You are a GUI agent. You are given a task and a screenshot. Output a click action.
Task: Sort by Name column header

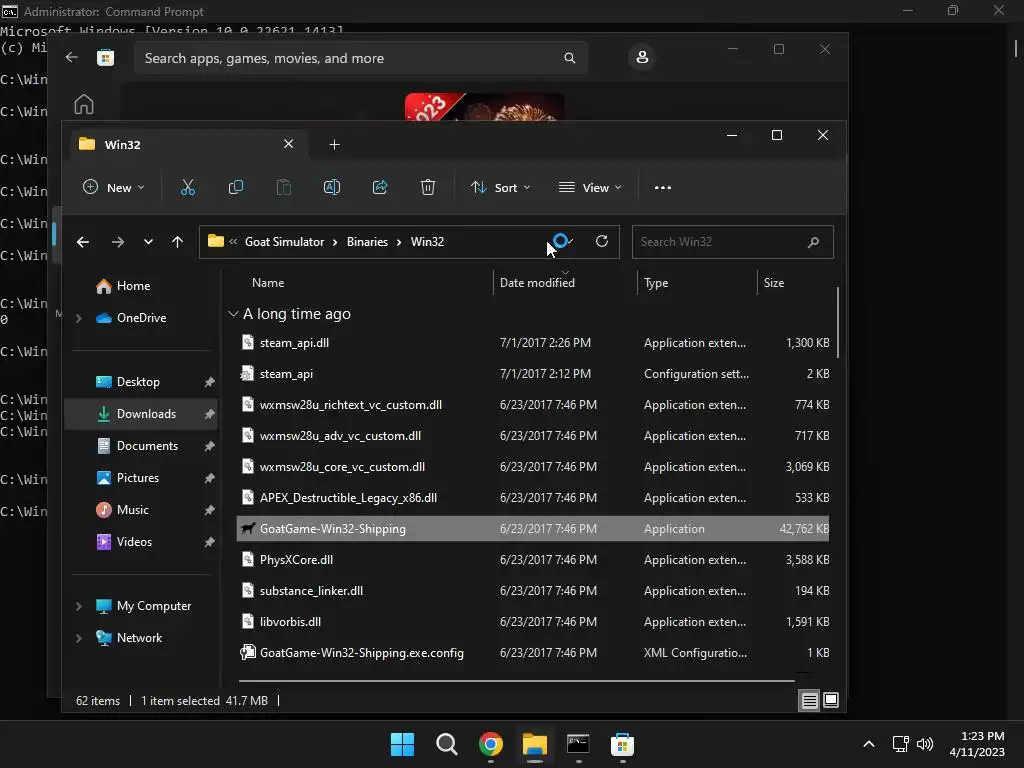click(x=268, y=283)
